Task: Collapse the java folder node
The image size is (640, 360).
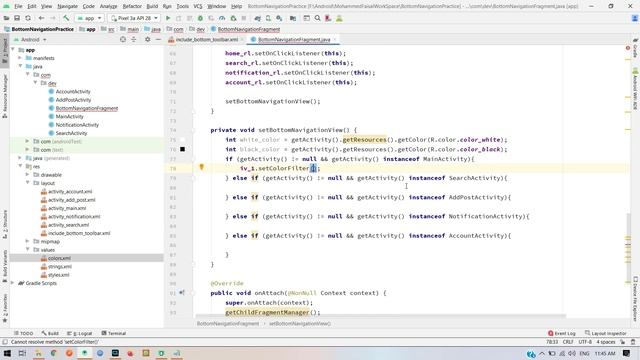Action: [x=20, y=66]
